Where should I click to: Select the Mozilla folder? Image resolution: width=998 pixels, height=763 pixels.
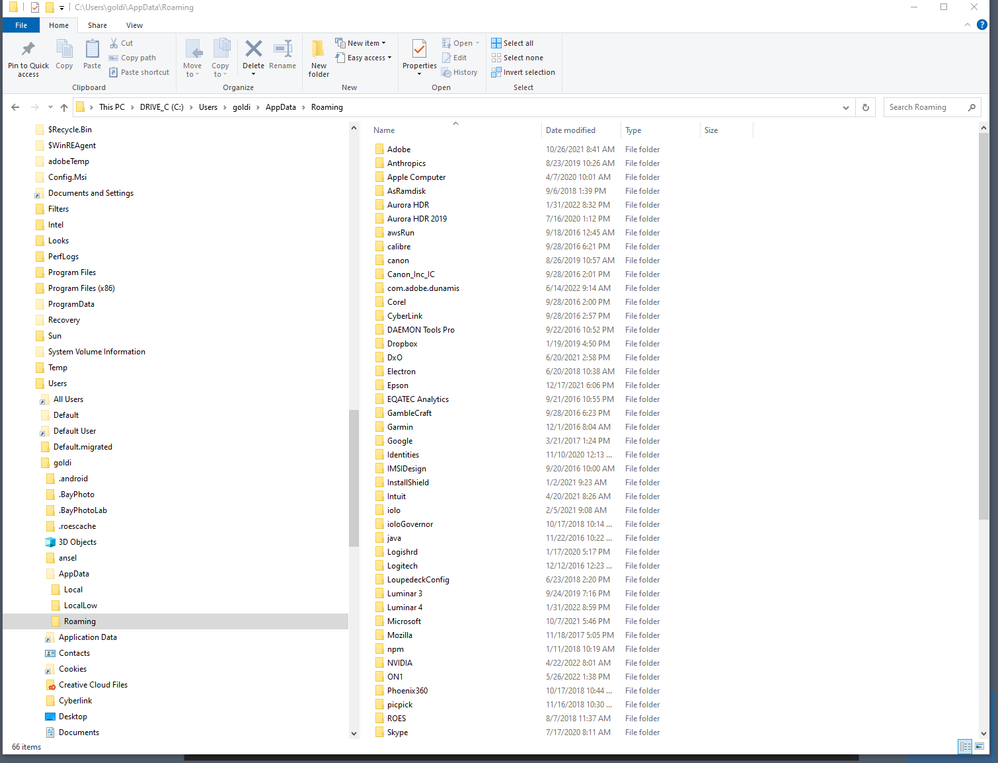point(400,635)
